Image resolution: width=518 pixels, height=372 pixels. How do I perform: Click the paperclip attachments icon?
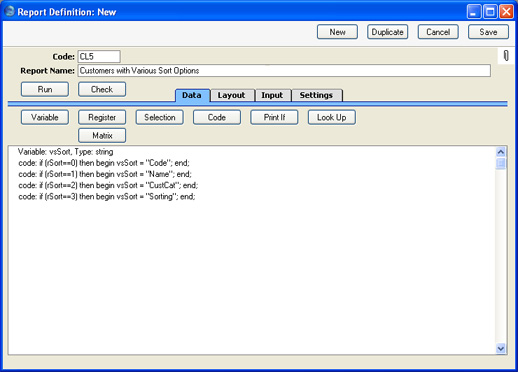pyautogui.click(x=506, y=56)
